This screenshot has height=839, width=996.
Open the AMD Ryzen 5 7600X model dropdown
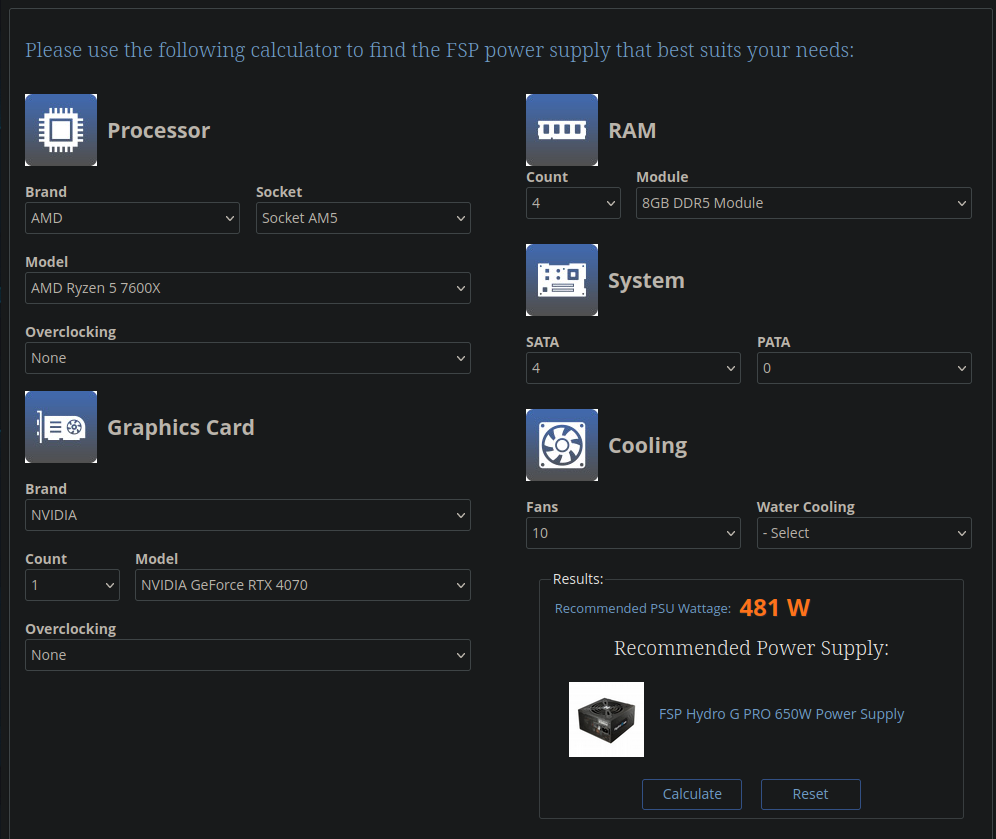click(x=248, y=288)
